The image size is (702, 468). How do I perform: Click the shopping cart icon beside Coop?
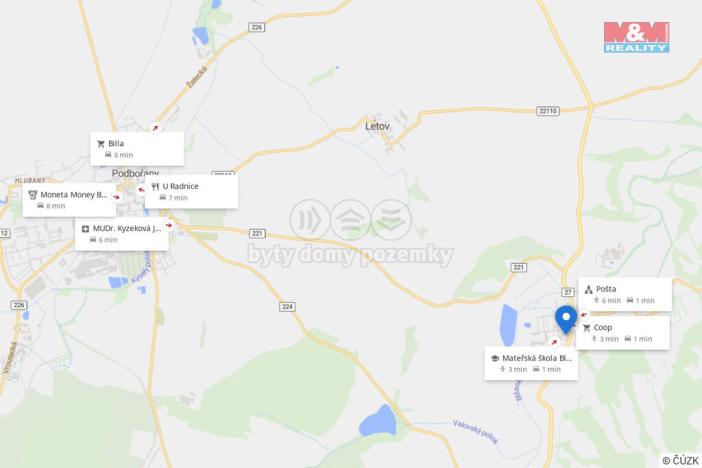tap(586, 328)
